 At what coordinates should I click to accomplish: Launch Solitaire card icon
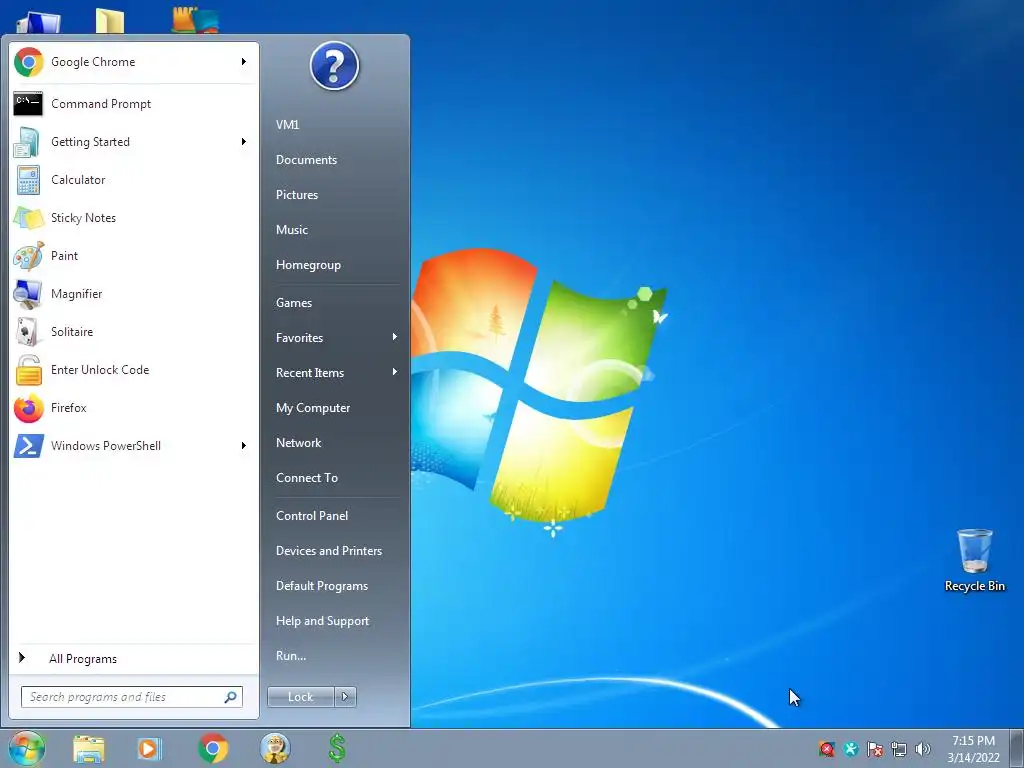(27, 332)
